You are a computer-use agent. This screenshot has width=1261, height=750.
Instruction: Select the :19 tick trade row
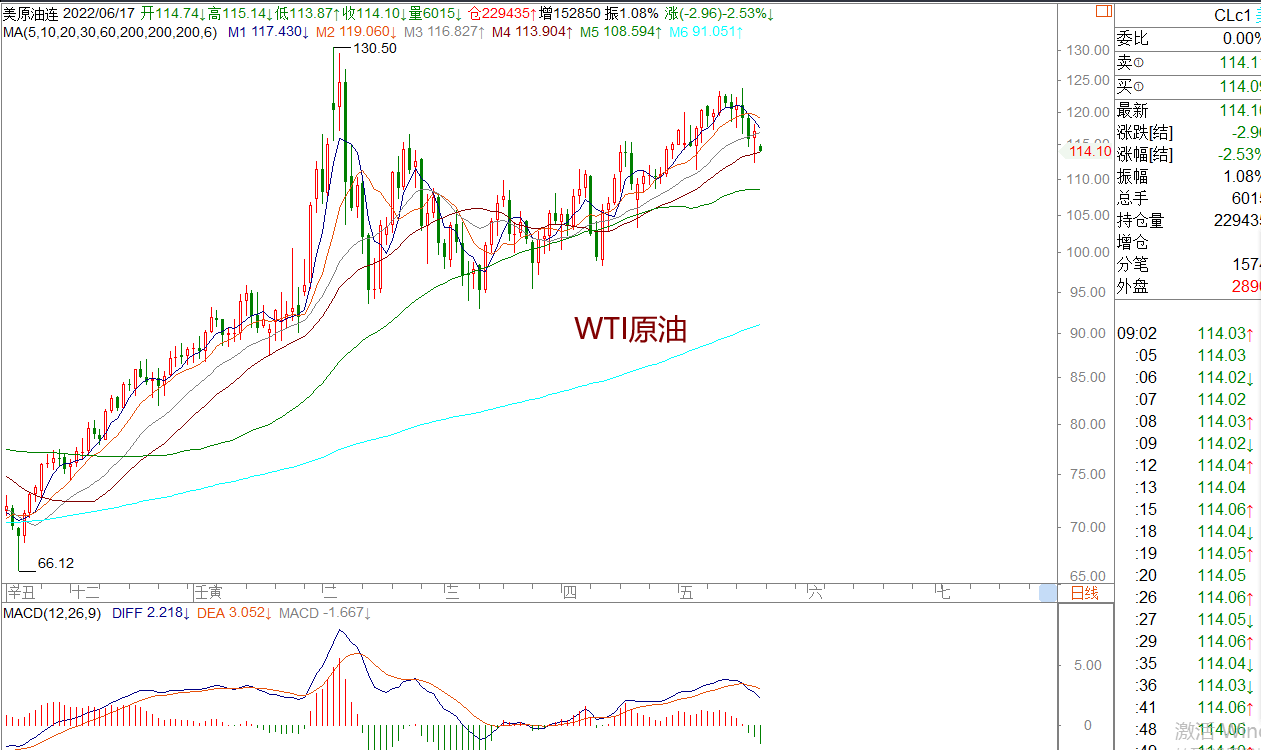[1188, 553]
